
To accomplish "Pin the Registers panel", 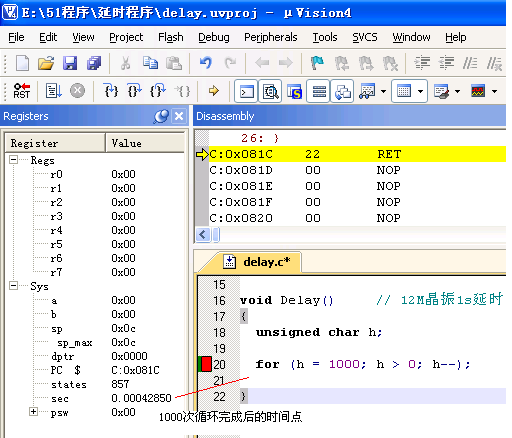I will tap(161, 116).
